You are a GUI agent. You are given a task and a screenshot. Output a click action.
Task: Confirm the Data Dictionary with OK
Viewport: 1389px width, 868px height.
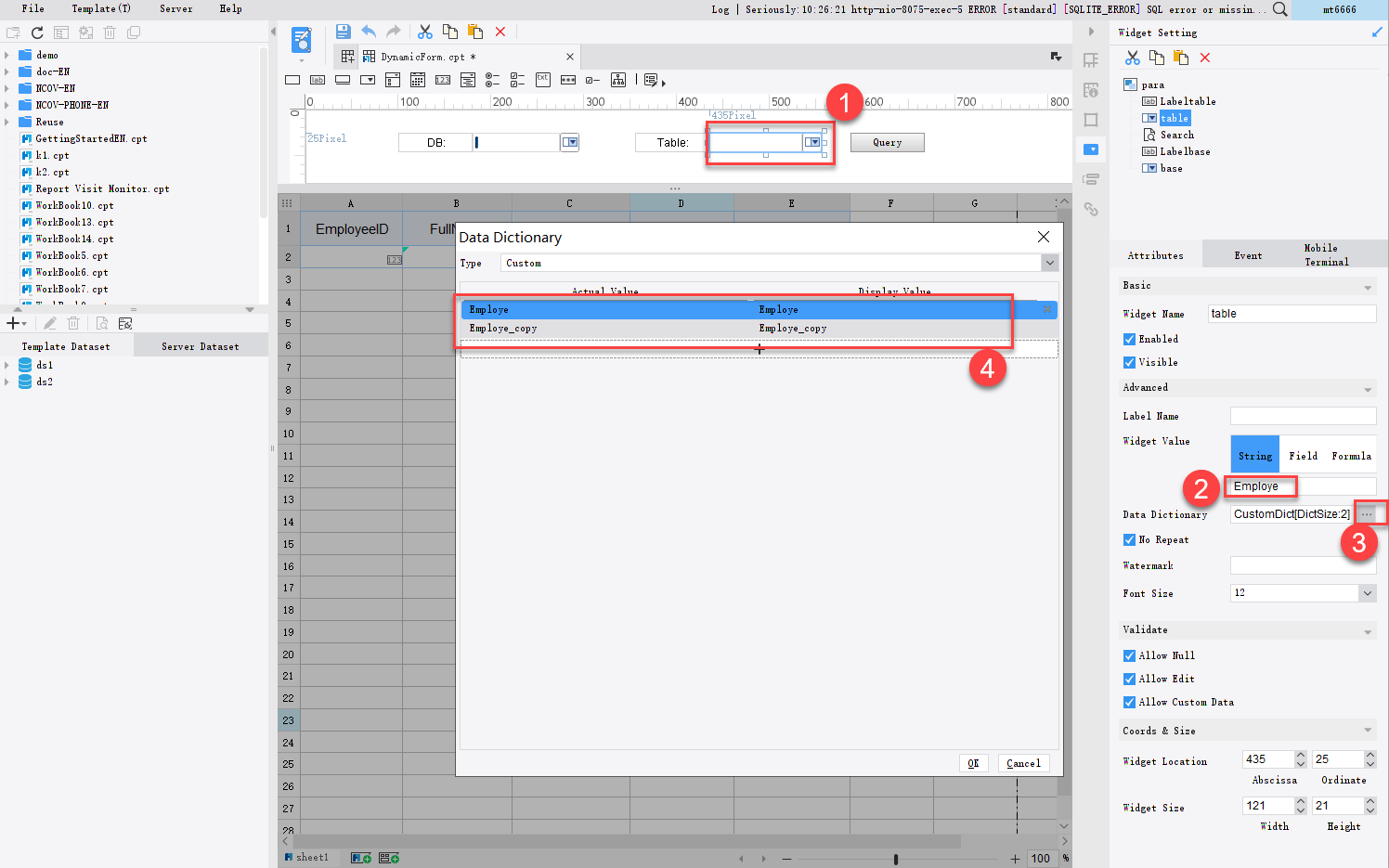tap(973, 763)
